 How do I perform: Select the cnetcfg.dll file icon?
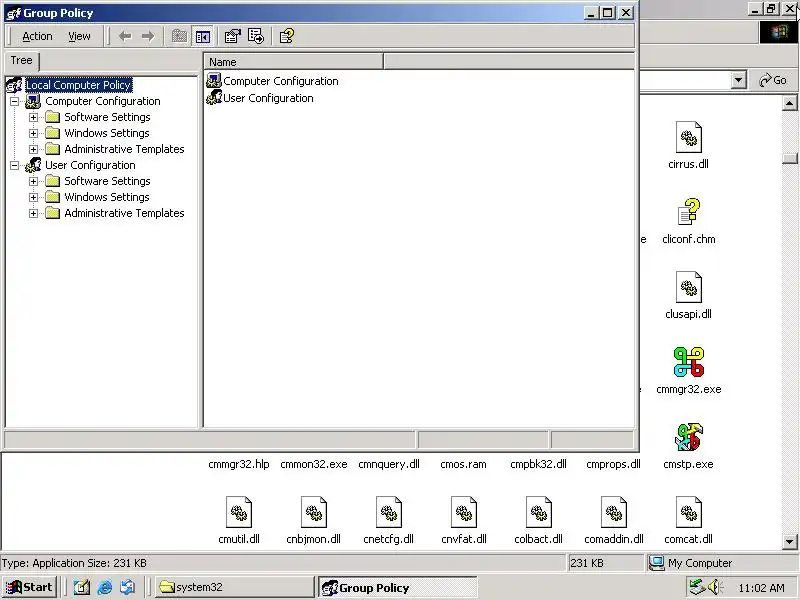coord(389,512)
